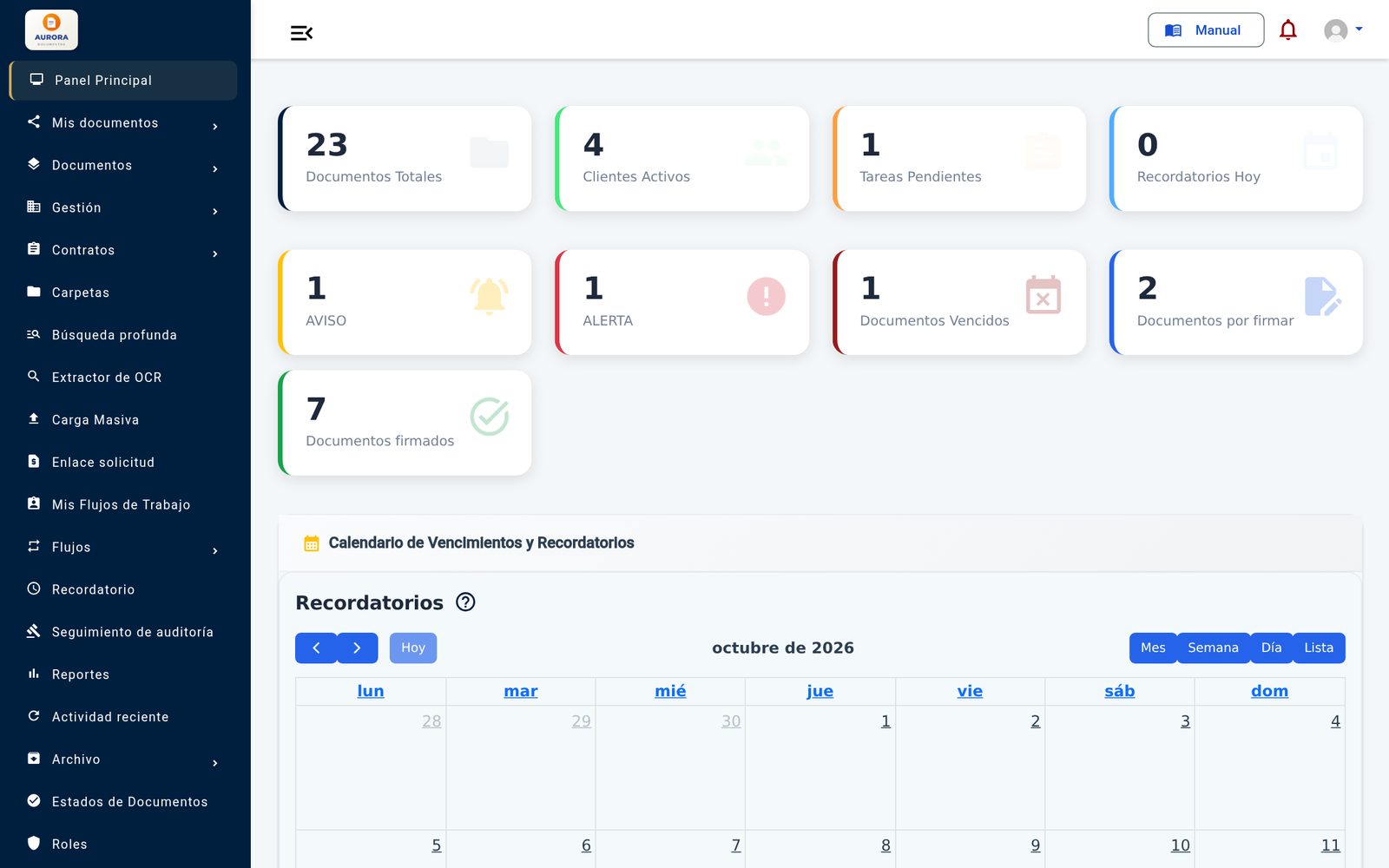Image resolution: width=1389 pixels, height=868 pixels.
Task: Switch calendar to Lista view
Action: pos(1319,648)
